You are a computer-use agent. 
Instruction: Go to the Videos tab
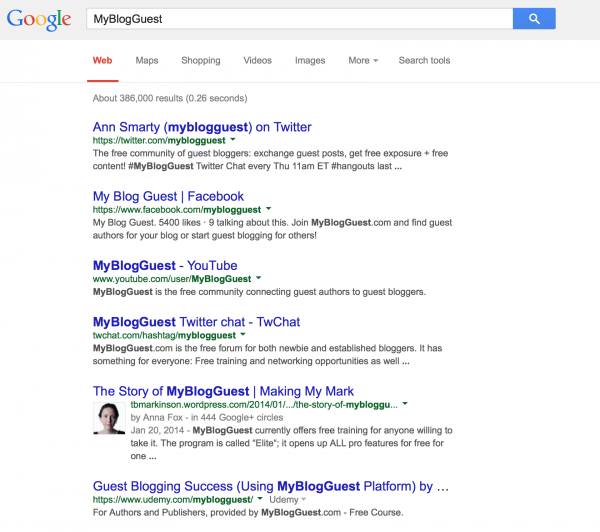(258, 60)
